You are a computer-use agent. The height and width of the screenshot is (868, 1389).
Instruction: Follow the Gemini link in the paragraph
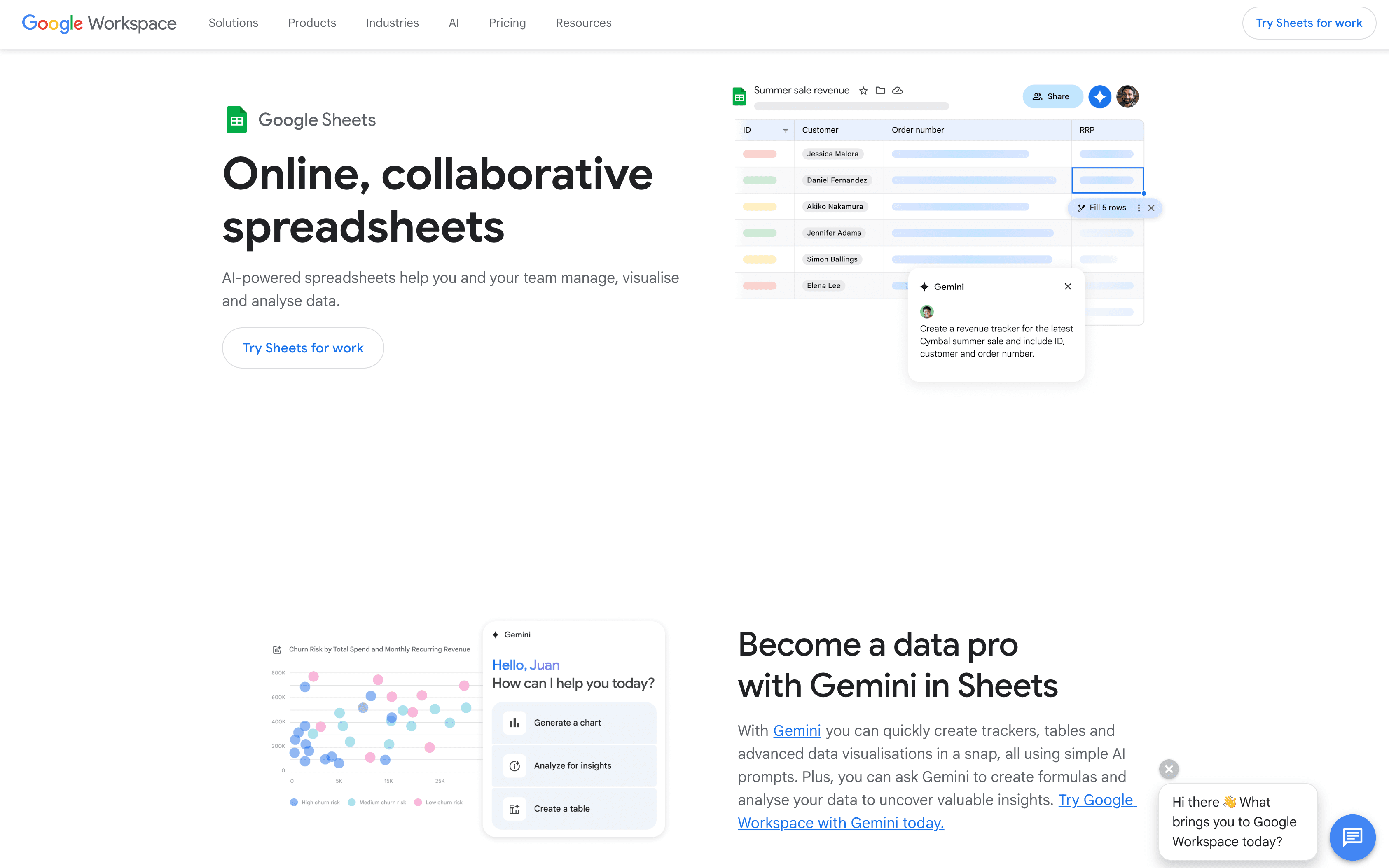coord(797,731)
